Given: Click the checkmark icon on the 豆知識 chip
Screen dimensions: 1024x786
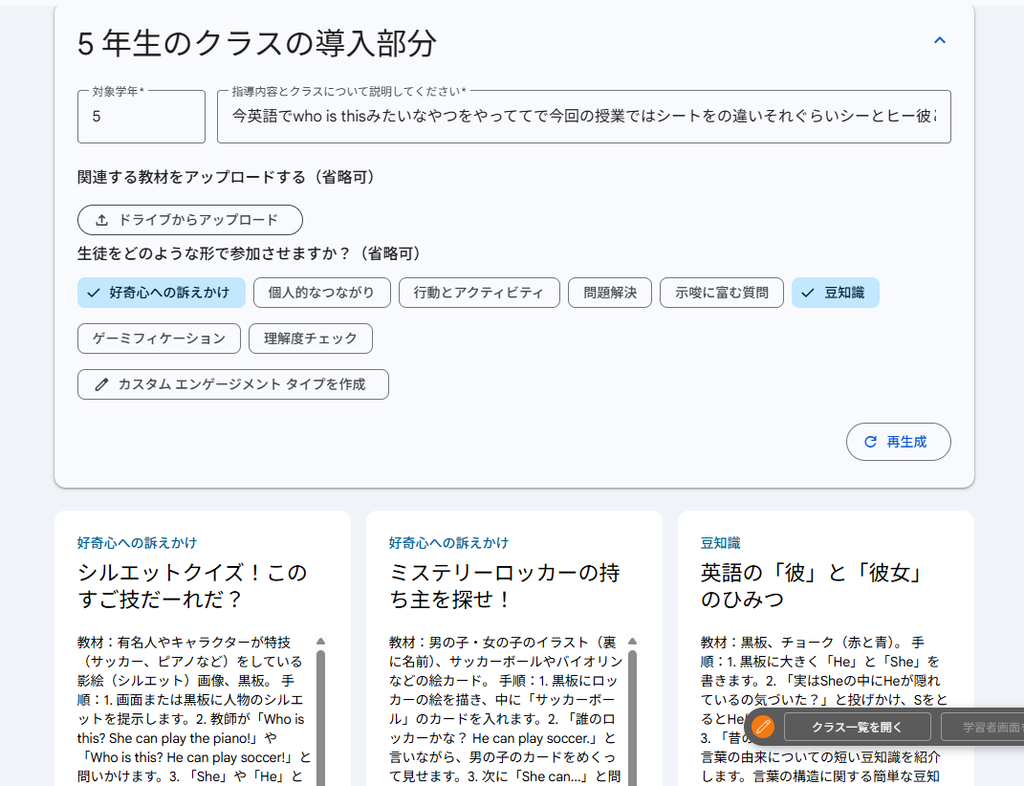Looking at the screenshot, I should (808, 292).
